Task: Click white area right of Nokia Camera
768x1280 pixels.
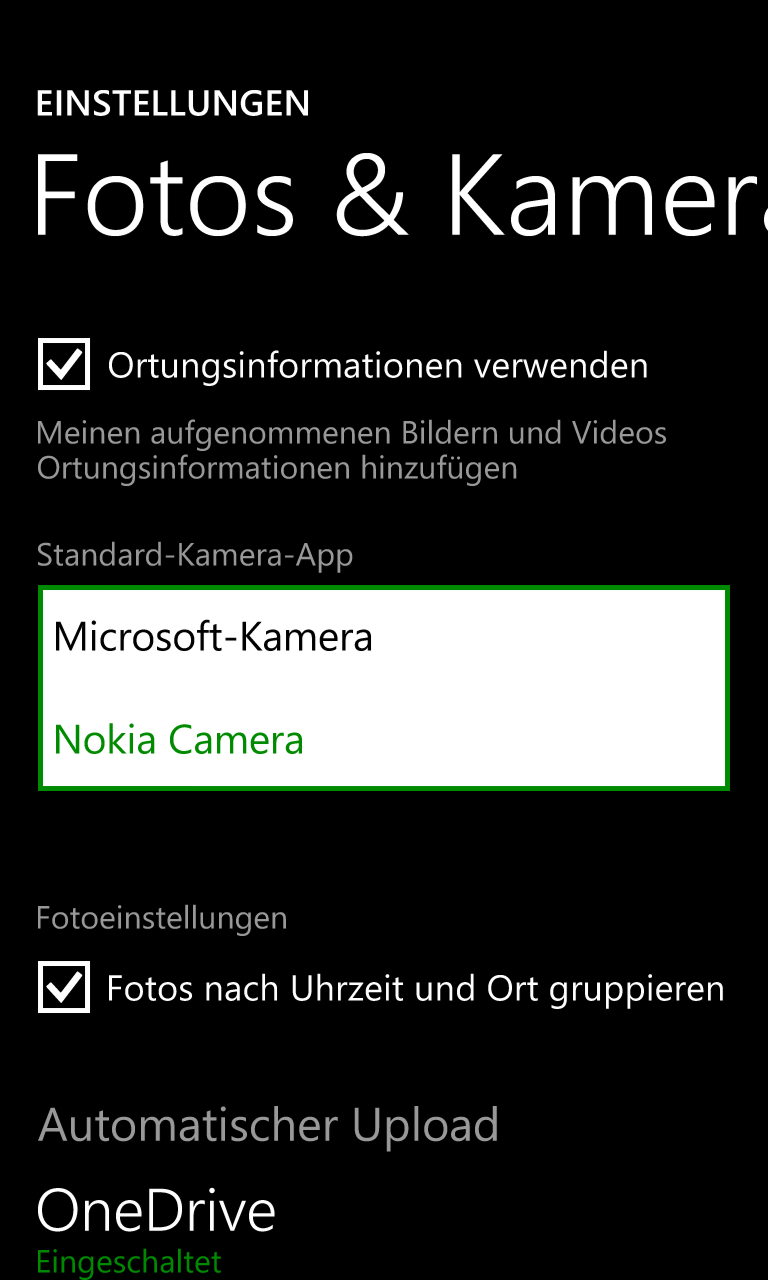Action: (514, 740)
